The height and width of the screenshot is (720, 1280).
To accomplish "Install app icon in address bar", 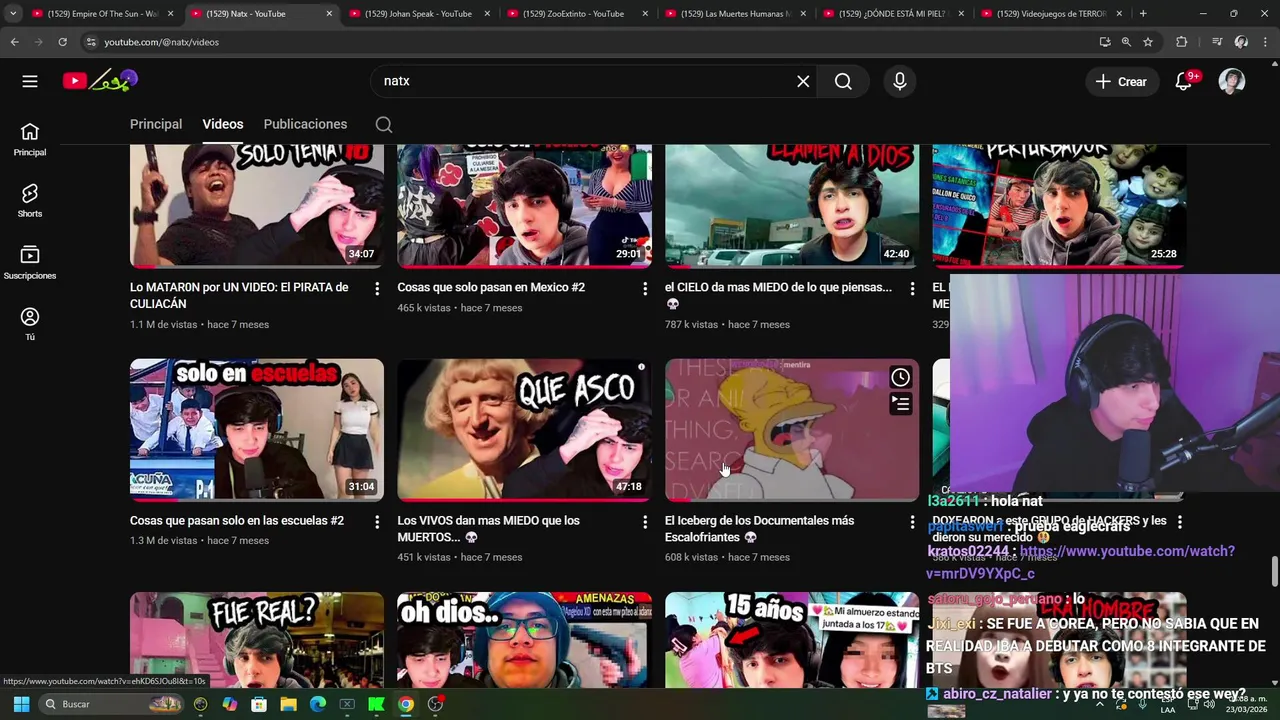I will click(x=1105, y=42).
